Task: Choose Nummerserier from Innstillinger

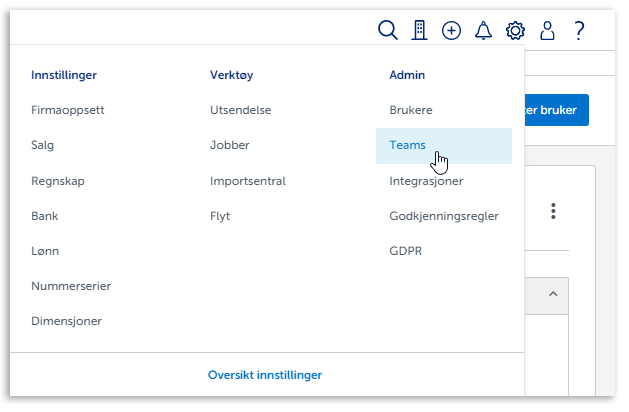Action: tap(71, 286)
